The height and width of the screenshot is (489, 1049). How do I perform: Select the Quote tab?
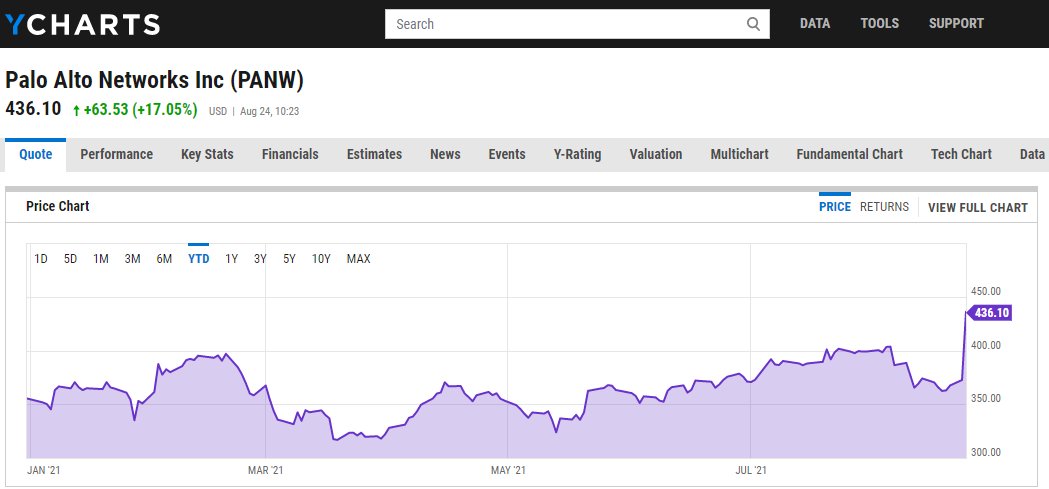(x=35, y=155)
